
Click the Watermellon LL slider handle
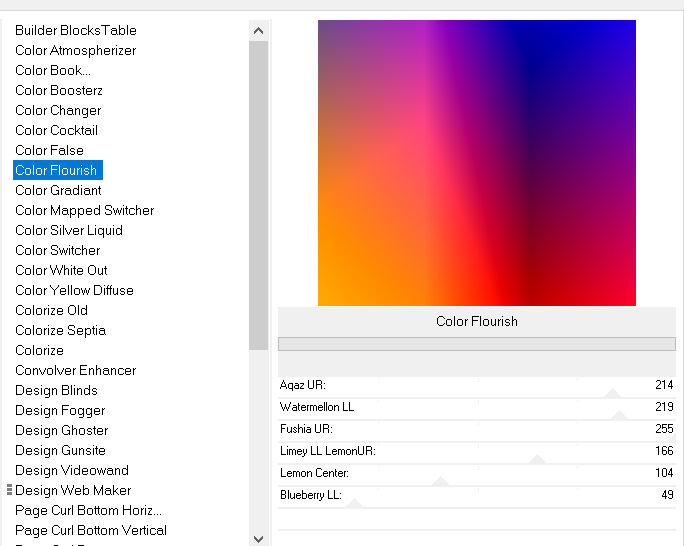[x=619, y=415]
